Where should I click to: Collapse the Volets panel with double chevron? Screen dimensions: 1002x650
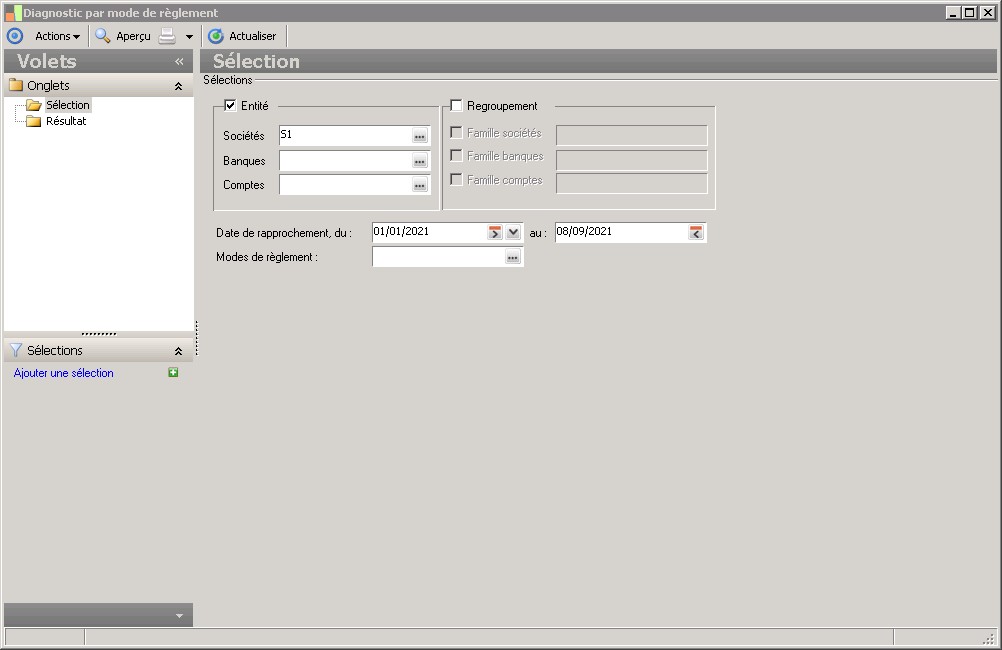click(x=179, y=61)
